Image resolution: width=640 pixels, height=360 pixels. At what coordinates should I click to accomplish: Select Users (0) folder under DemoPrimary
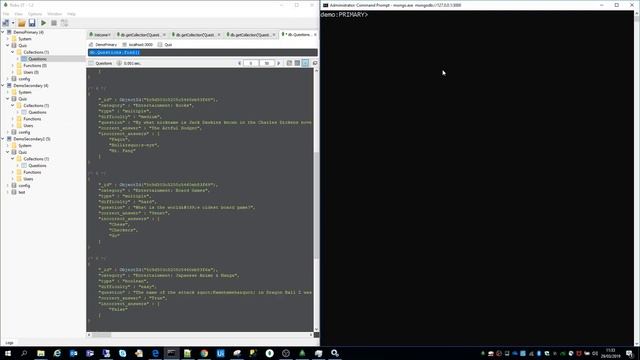click(31, 72)
